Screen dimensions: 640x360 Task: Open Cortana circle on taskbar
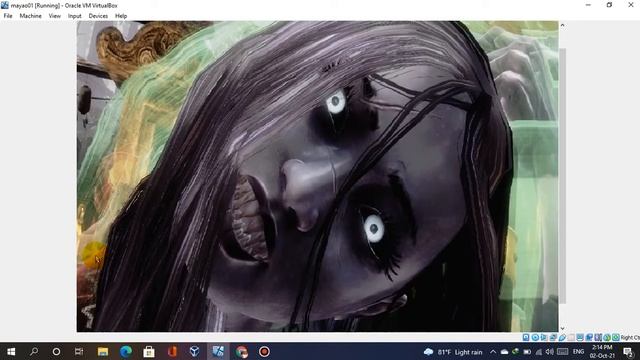[x=56, y=351]
